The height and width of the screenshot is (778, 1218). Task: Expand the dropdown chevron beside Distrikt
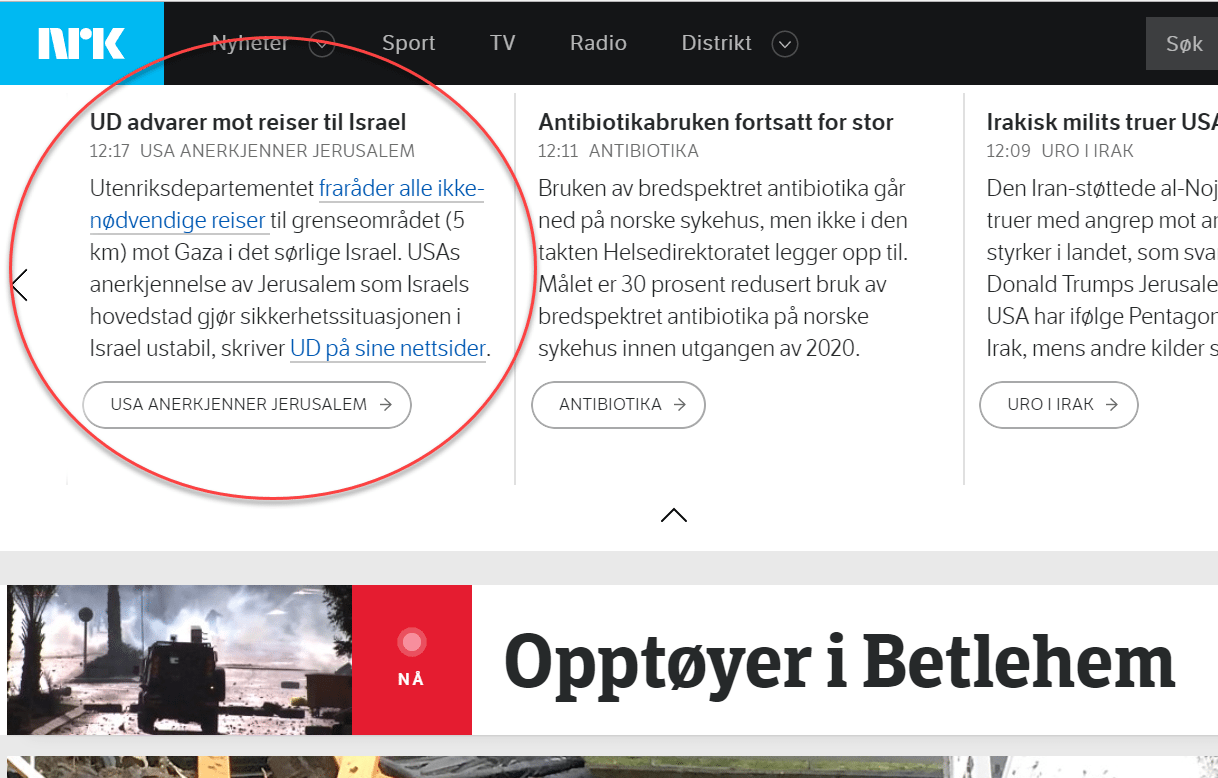click(785, 44)
